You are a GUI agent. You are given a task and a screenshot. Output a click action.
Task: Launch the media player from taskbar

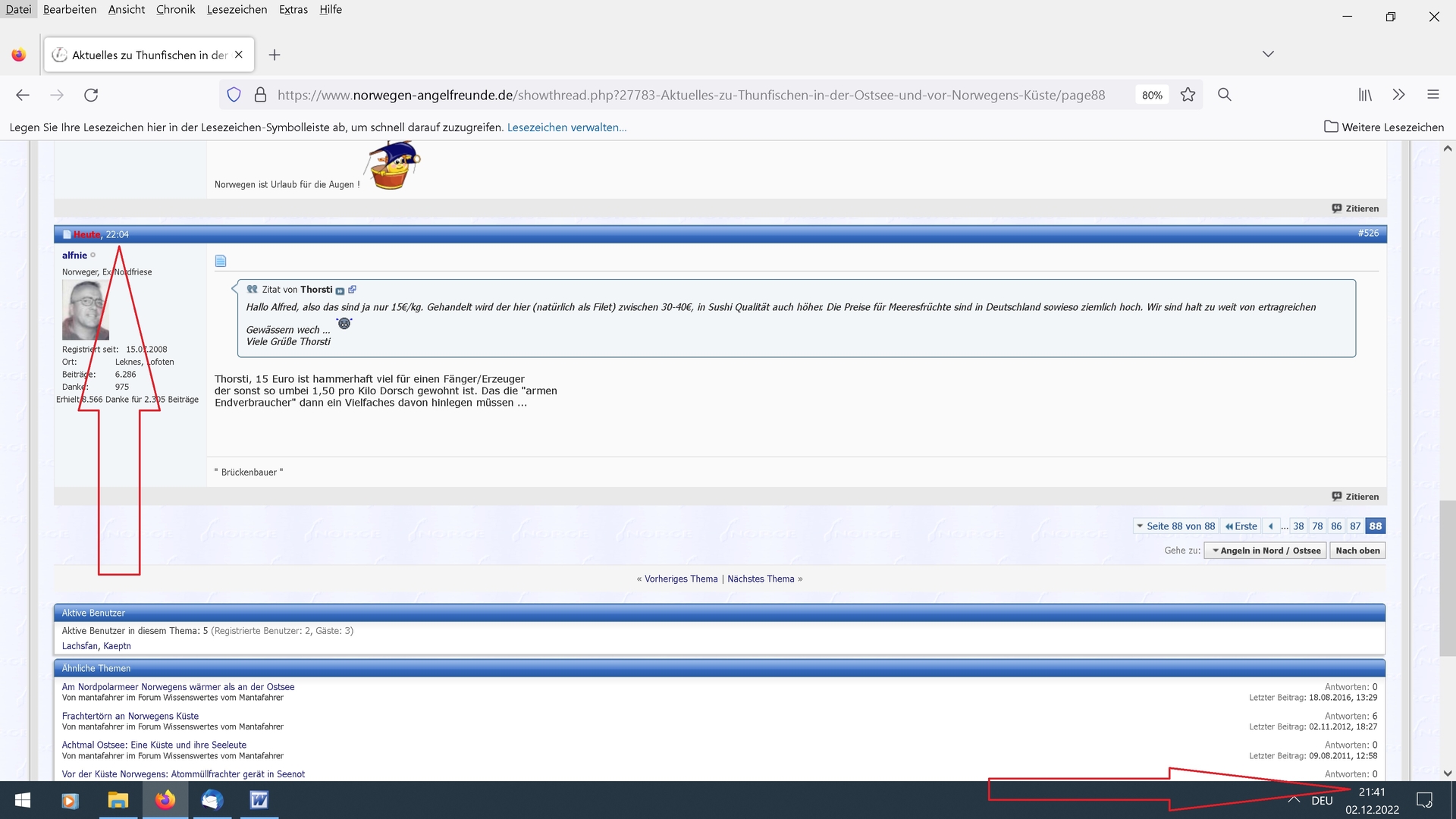(x=70, y=800)
